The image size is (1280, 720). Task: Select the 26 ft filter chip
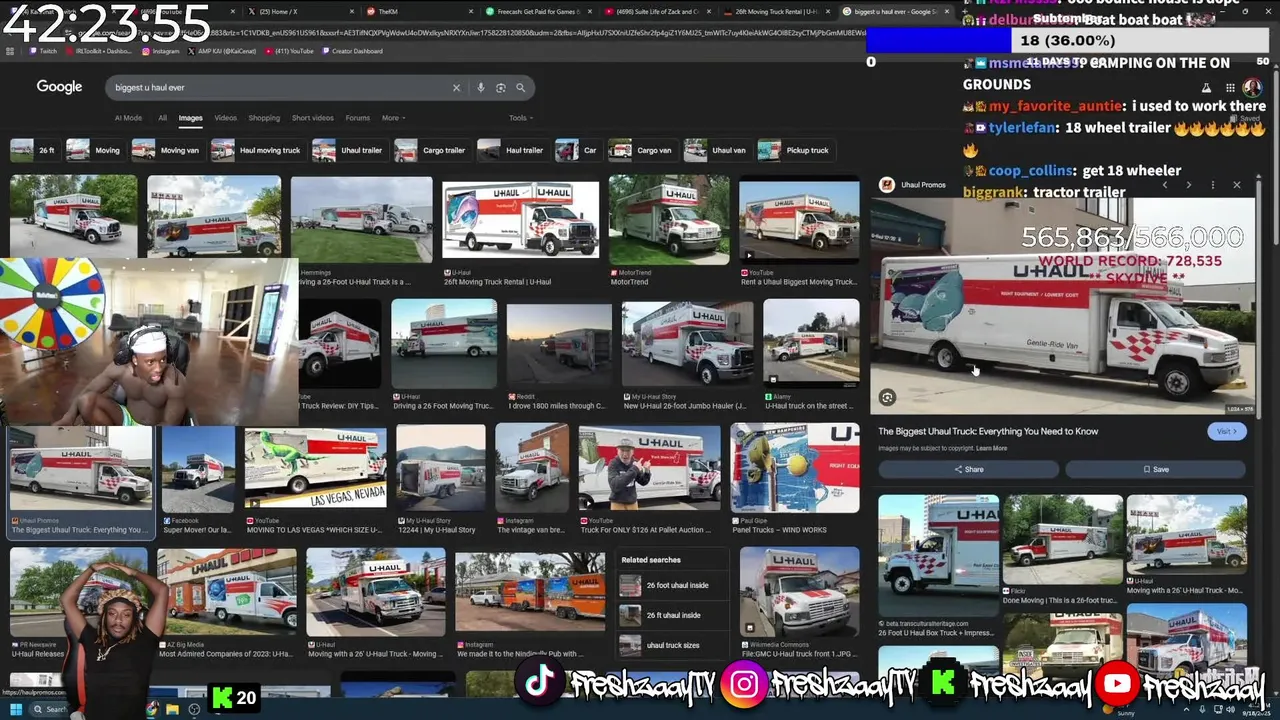pyautogui.click(x=35, y=150)
